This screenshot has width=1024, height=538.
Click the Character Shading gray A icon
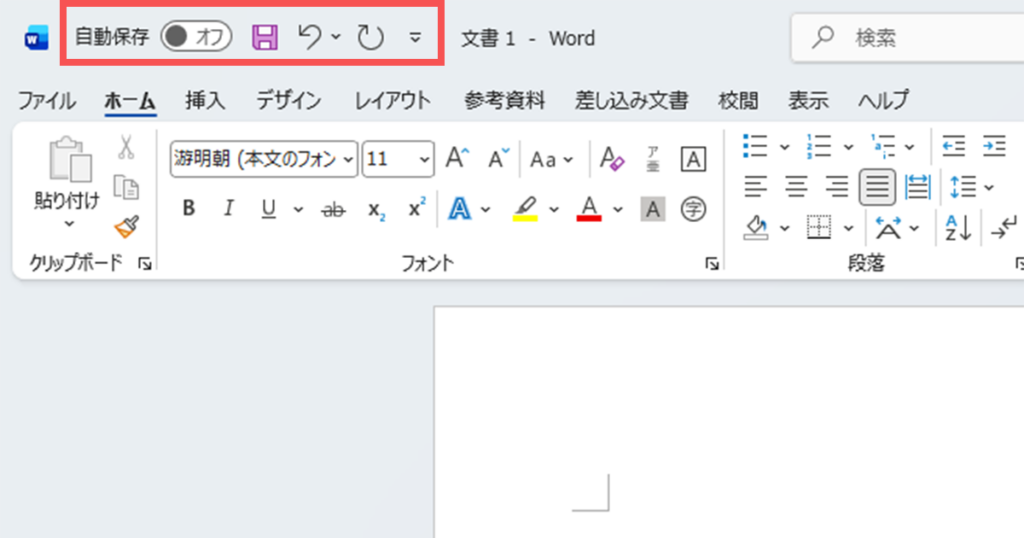tap(653, 210)
